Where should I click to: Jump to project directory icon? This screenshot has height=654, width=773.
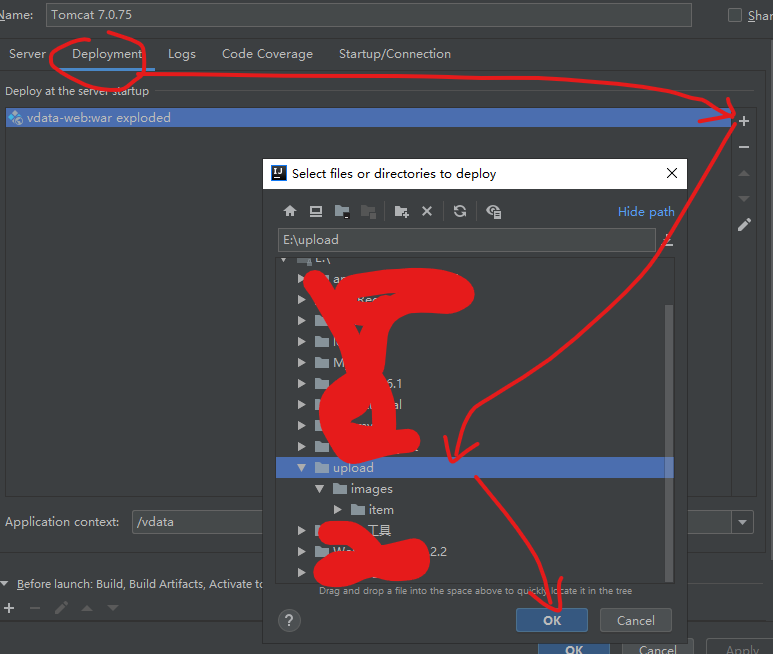342,211
